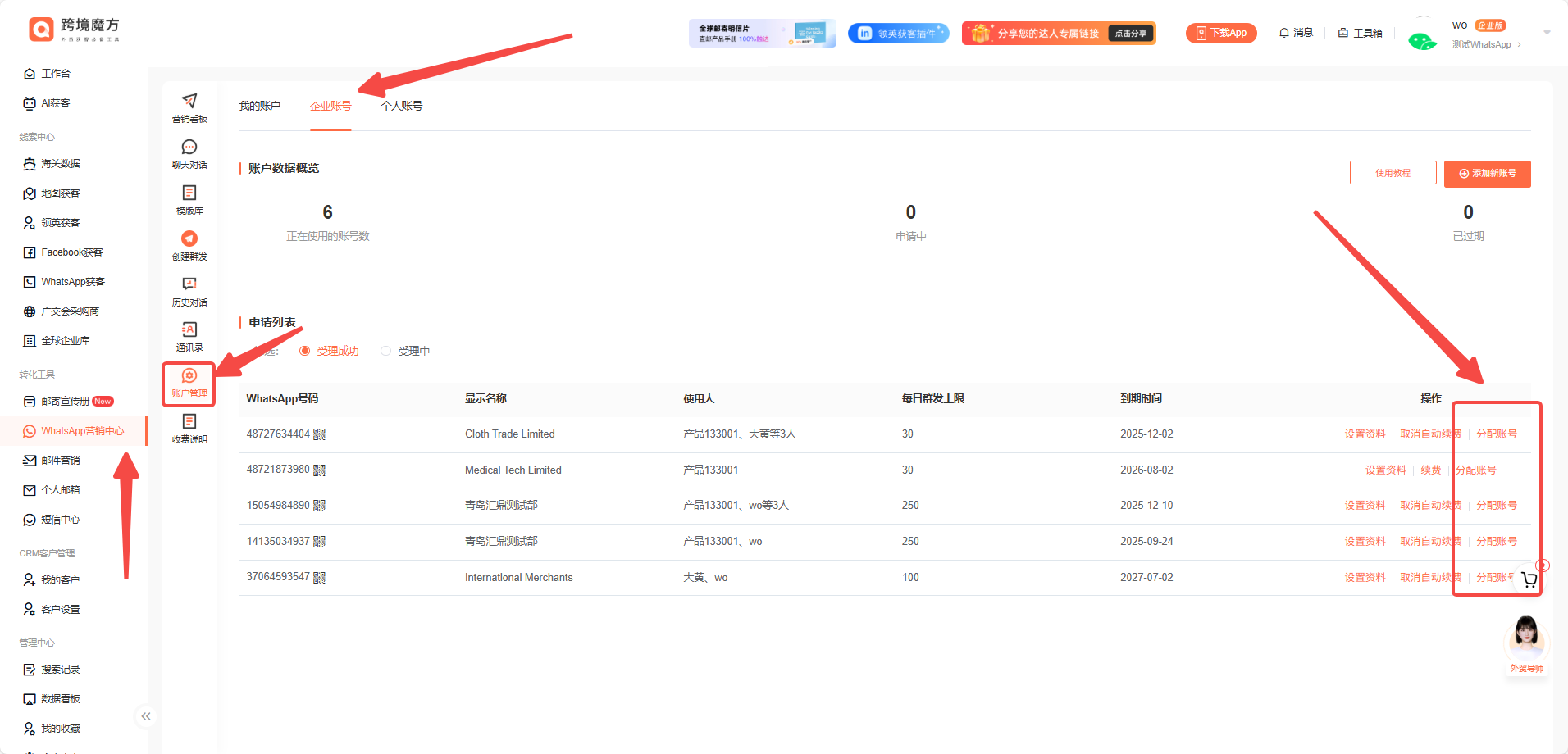This screenshot has width=1568, height=754.
Task: Click 续费 link for Medical Tech Limited
Action: (x=1430, y=470)
